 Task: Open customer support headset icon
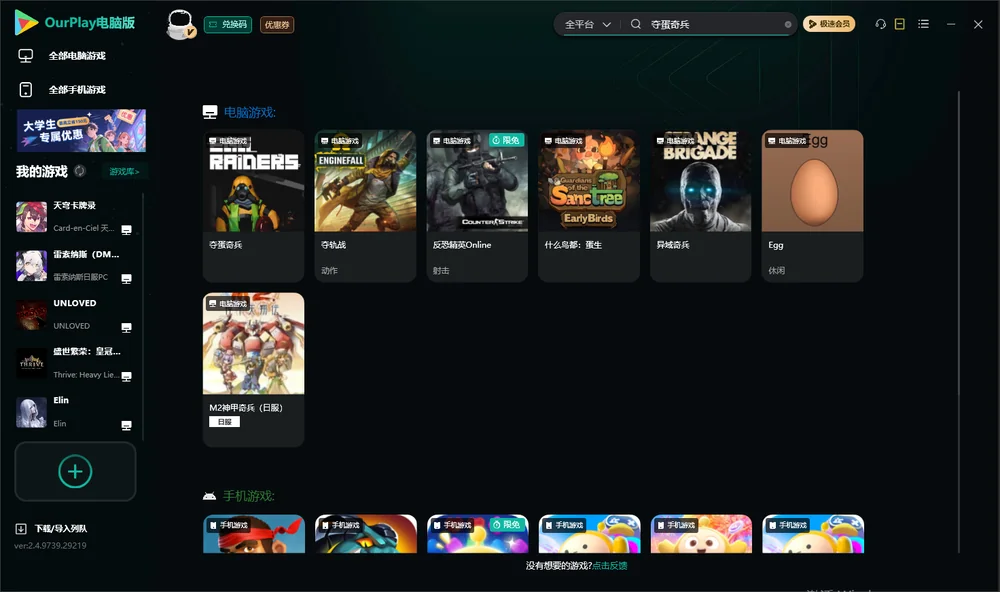tap(880, 24)
